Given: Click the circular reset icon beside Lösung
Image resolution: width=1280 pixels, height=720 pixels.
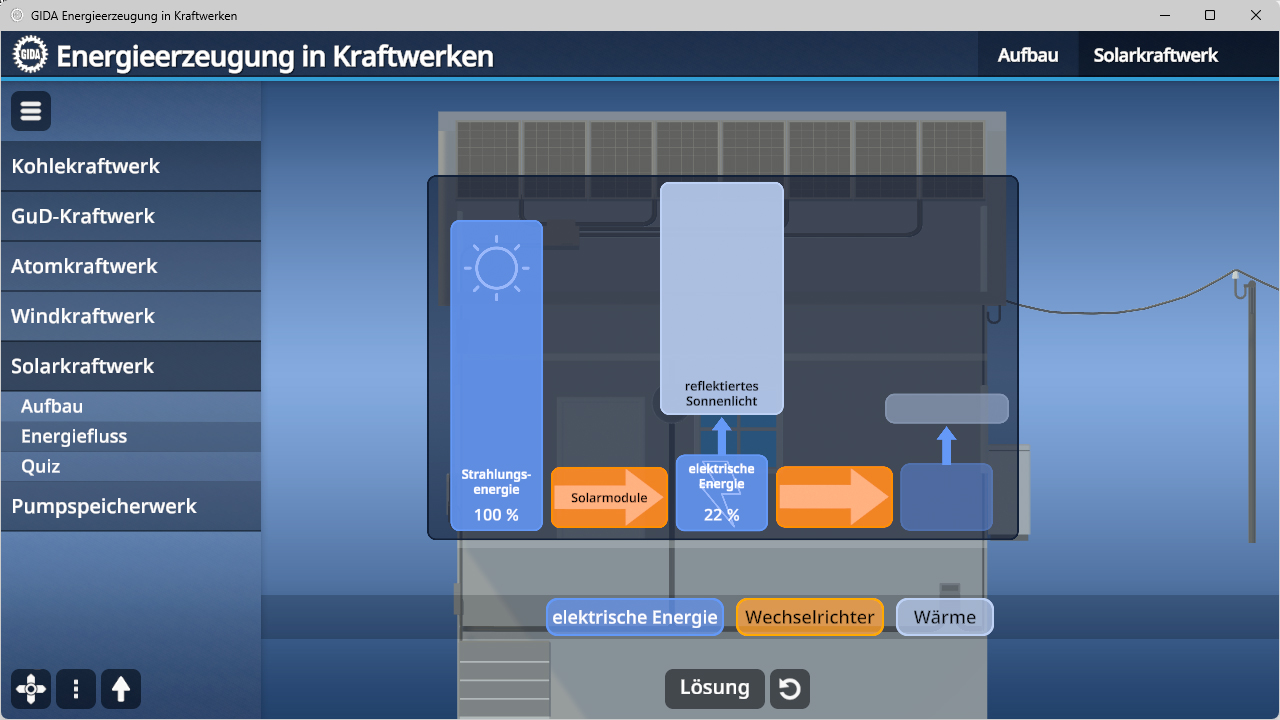Looking at the screenshot, I should point(789,688).
